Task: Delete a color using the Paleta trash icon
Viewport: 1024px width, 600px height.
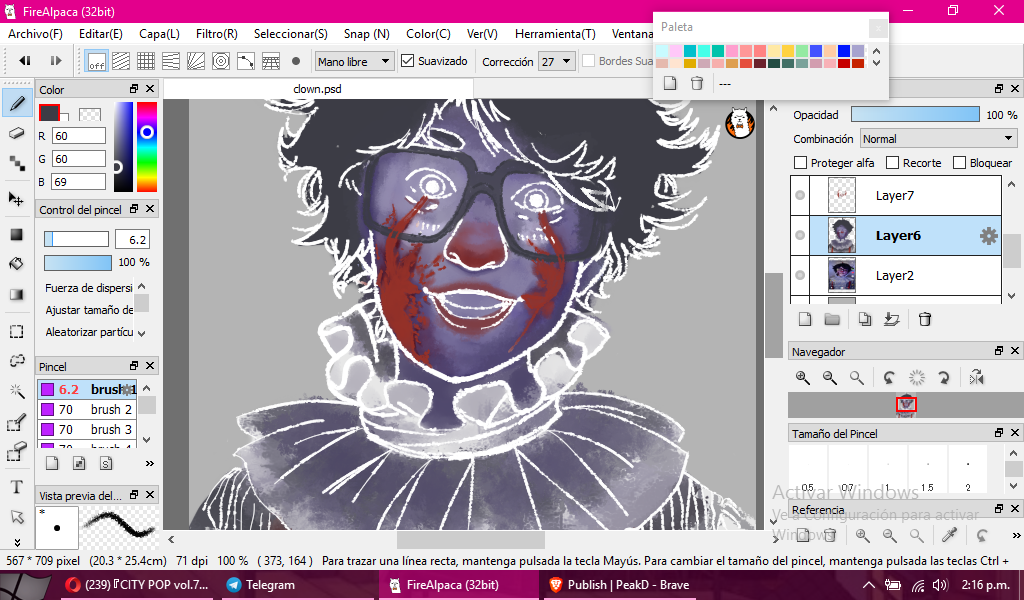Action: (697, 84)
